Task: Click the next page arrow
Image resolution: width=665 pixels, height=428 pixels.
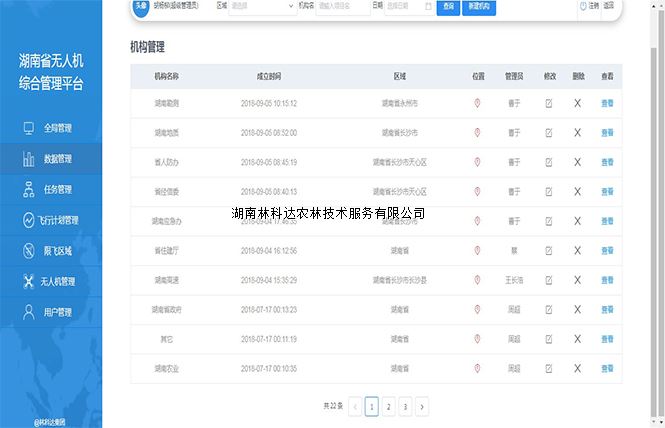Action: [x=422, y=406]
